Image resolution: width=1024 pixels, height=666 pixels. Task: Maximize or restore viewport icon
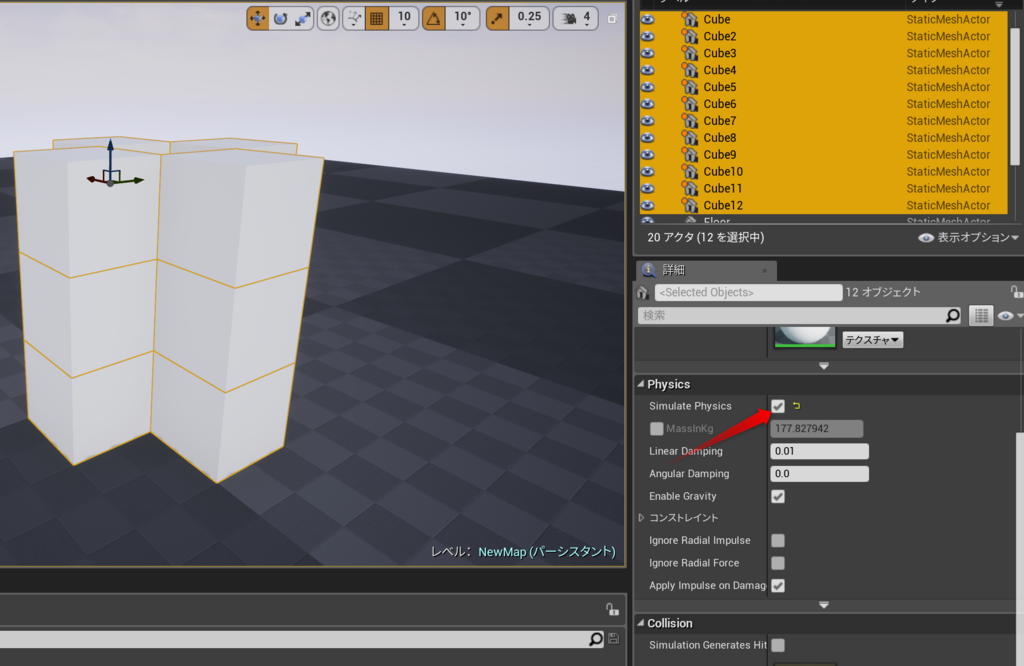click(612, 19)
